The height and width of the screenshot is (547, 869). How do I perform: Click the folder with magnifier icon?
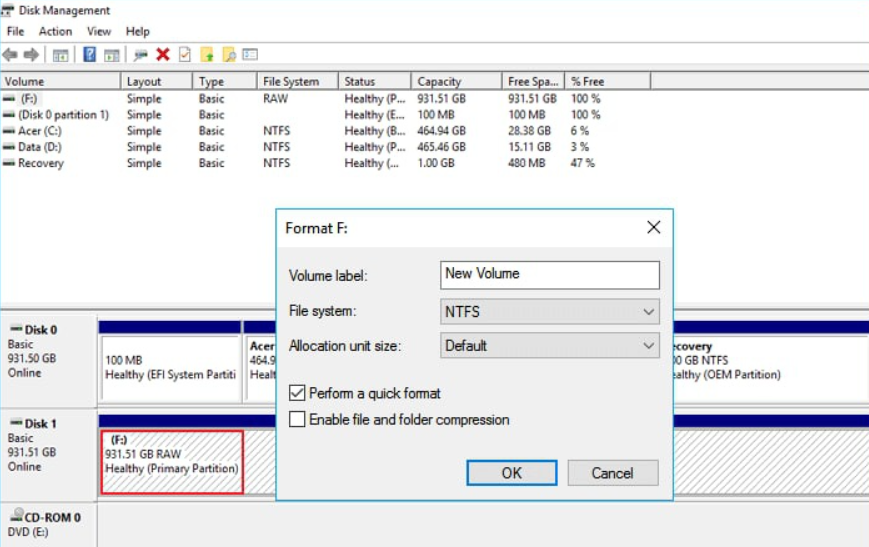[229, 55]
